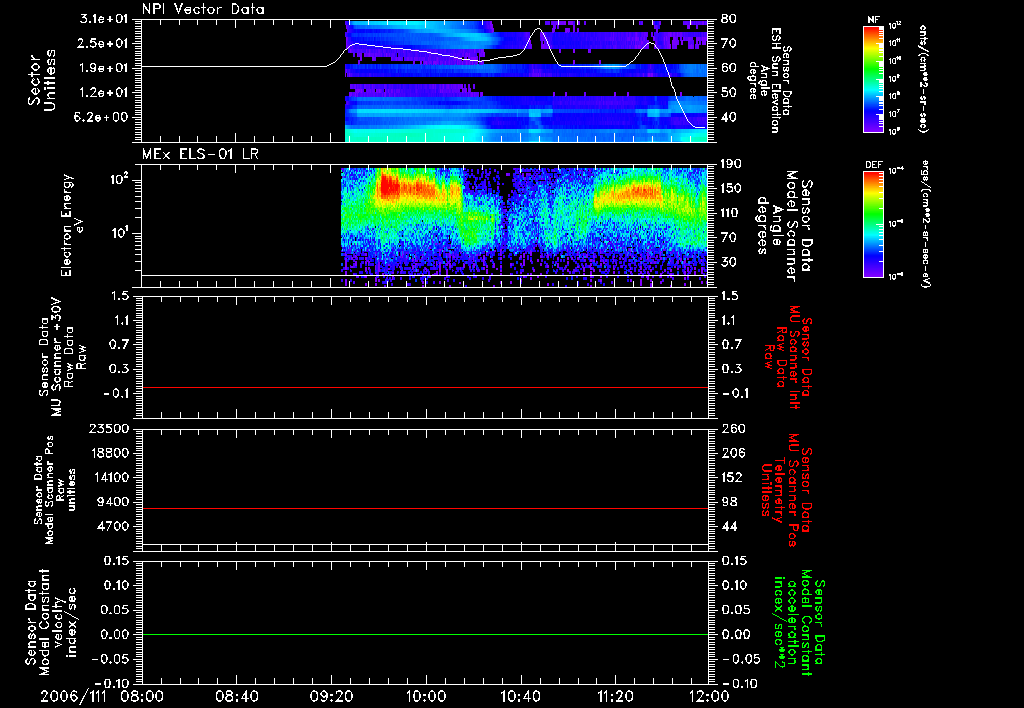This screenshot has height=708, width=1024.
Task: Click the '190' scanner angle axis value
Action: (733, 164)
